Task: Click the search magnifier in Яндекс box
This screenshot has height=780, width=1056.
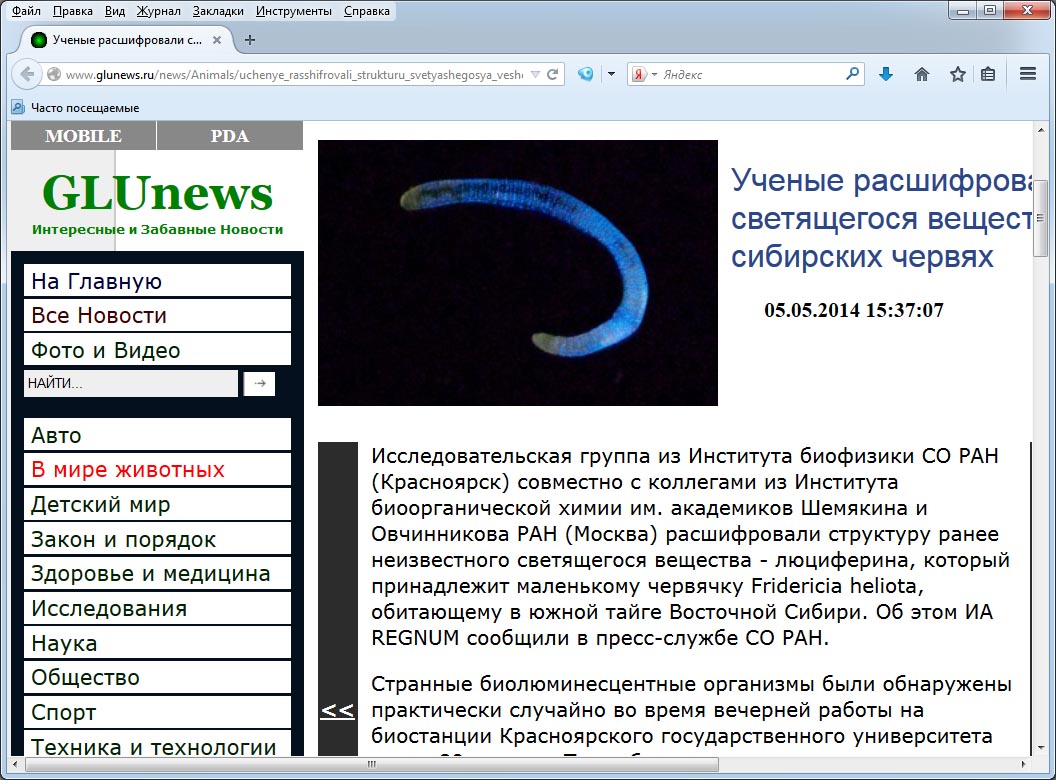Action: 852,74
